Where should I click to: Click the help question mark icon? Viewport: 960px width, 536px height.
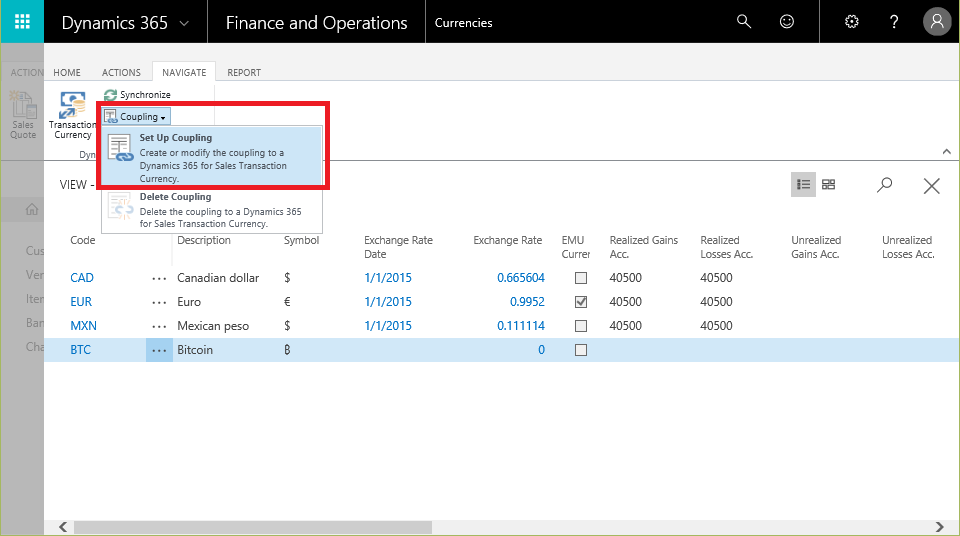[894, 22]
